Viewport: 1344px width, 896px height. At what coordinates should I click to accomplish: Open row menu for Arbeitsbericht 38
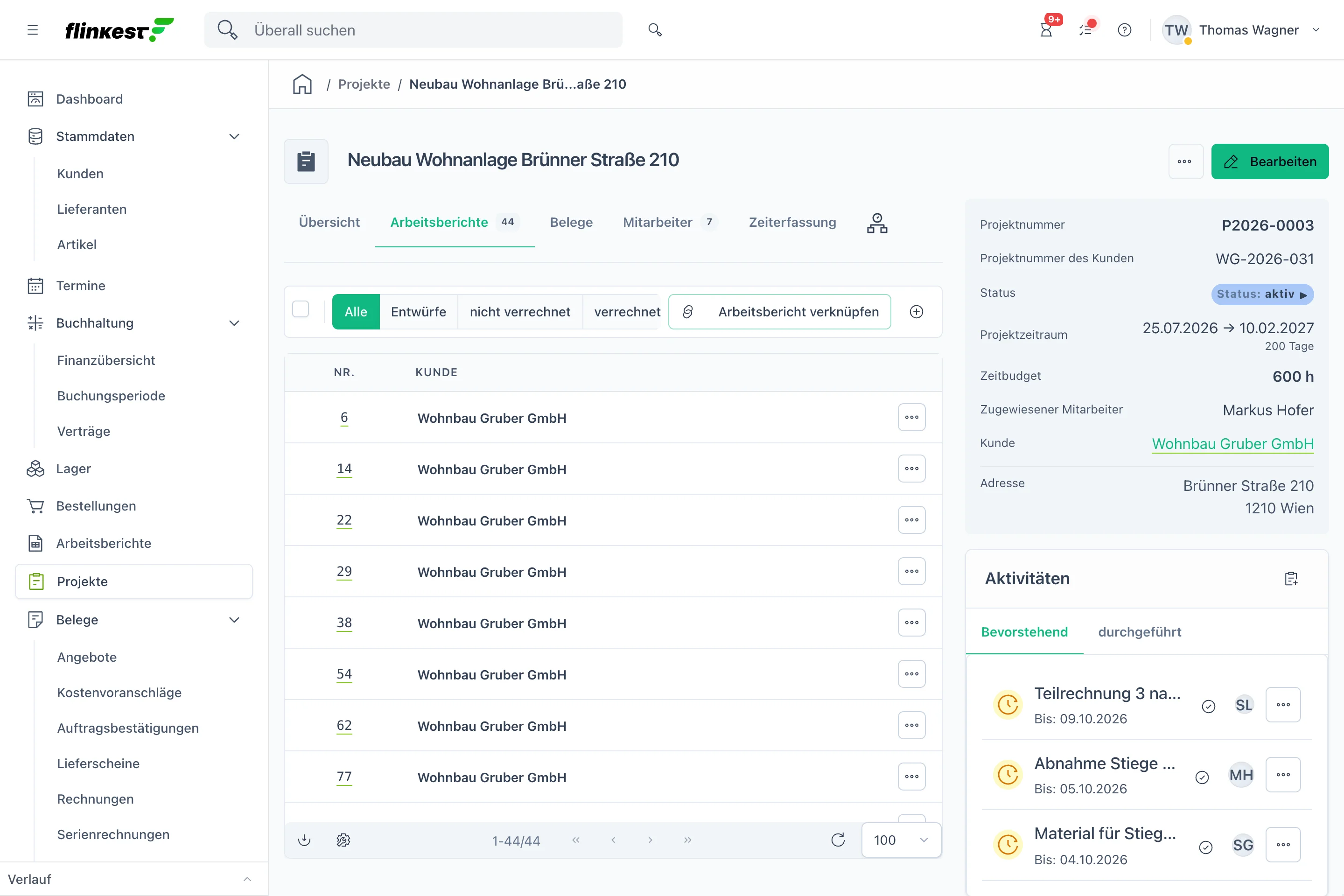pyautogui.click(x=911, y=622)
